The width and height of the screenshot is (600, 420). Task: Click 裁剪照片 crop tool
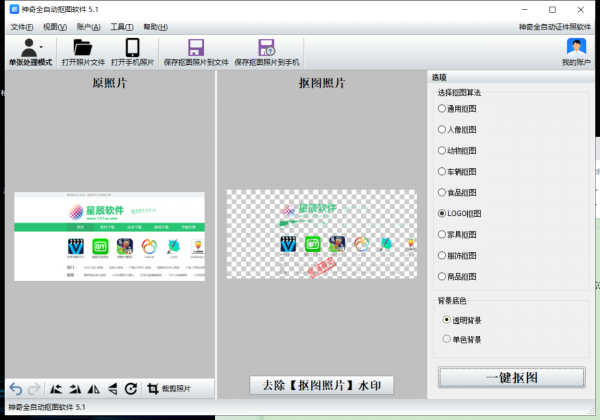(x=169, y=389)
